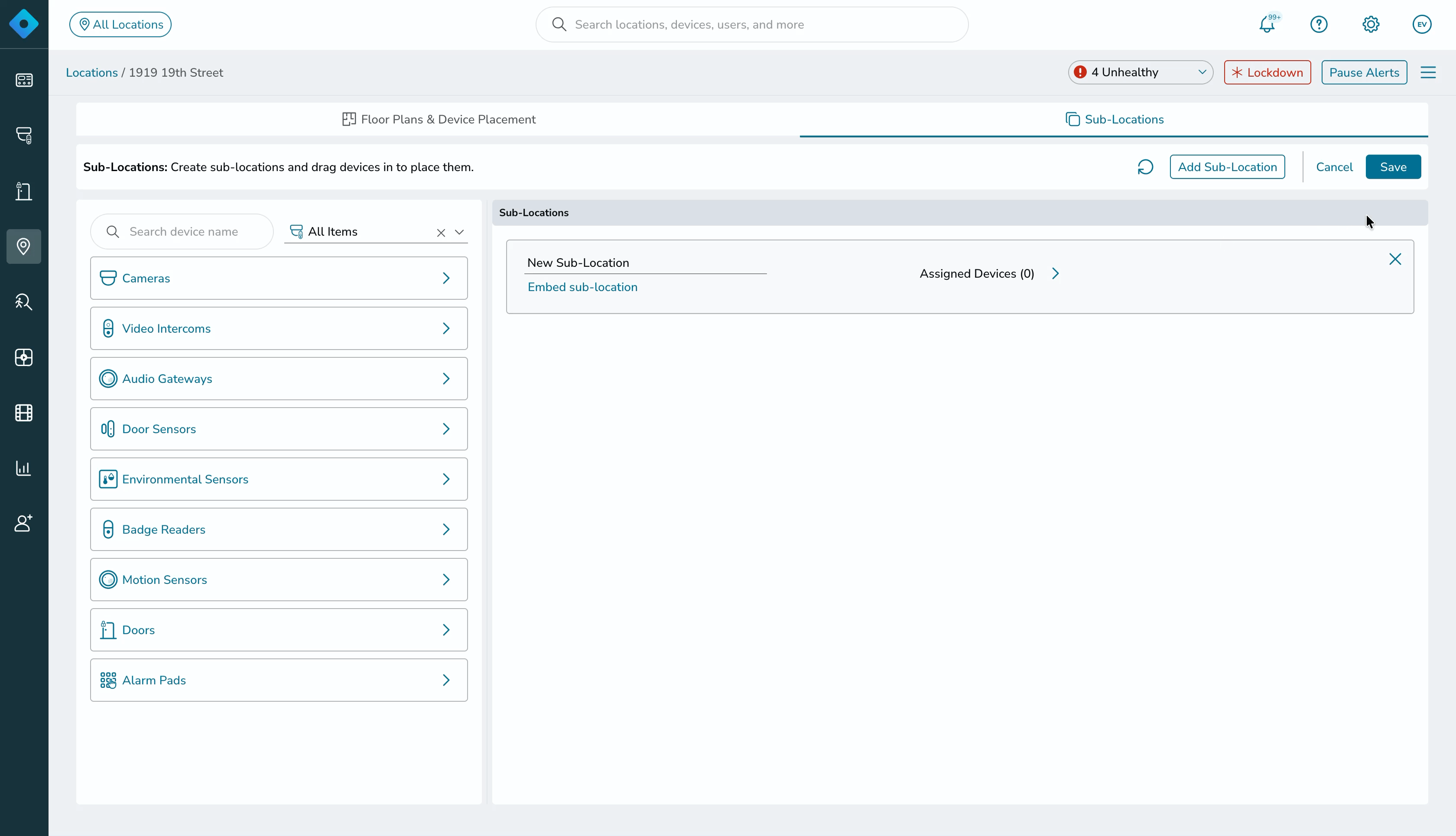Click the Badge Readers category icon
1456x836 pixels.
pos(108,529)
